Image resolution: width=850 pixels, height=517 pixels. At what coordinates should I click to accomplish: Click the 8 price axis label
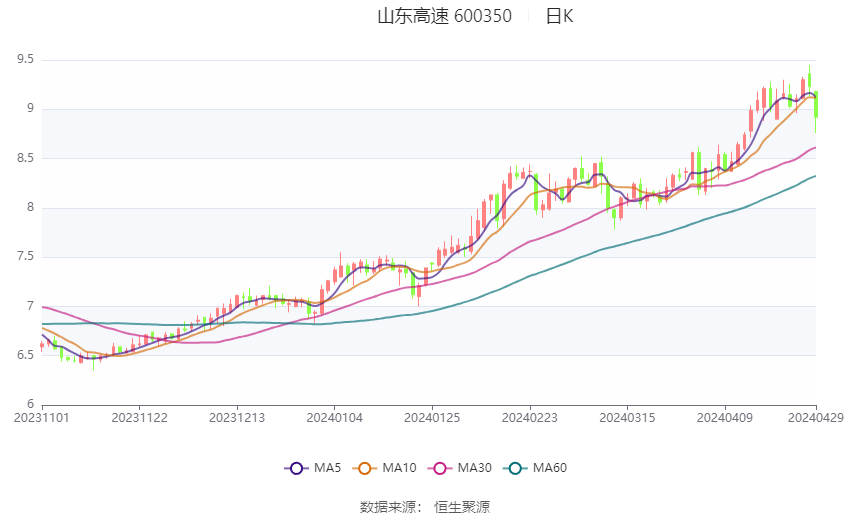click(x=30, y=208)
